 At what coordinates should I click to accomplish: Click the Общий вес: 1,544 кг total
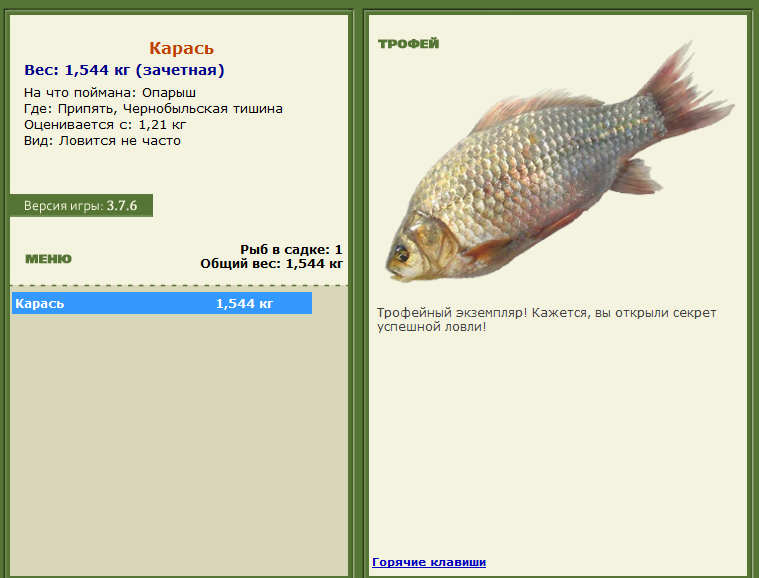click(x=272, y=264)
